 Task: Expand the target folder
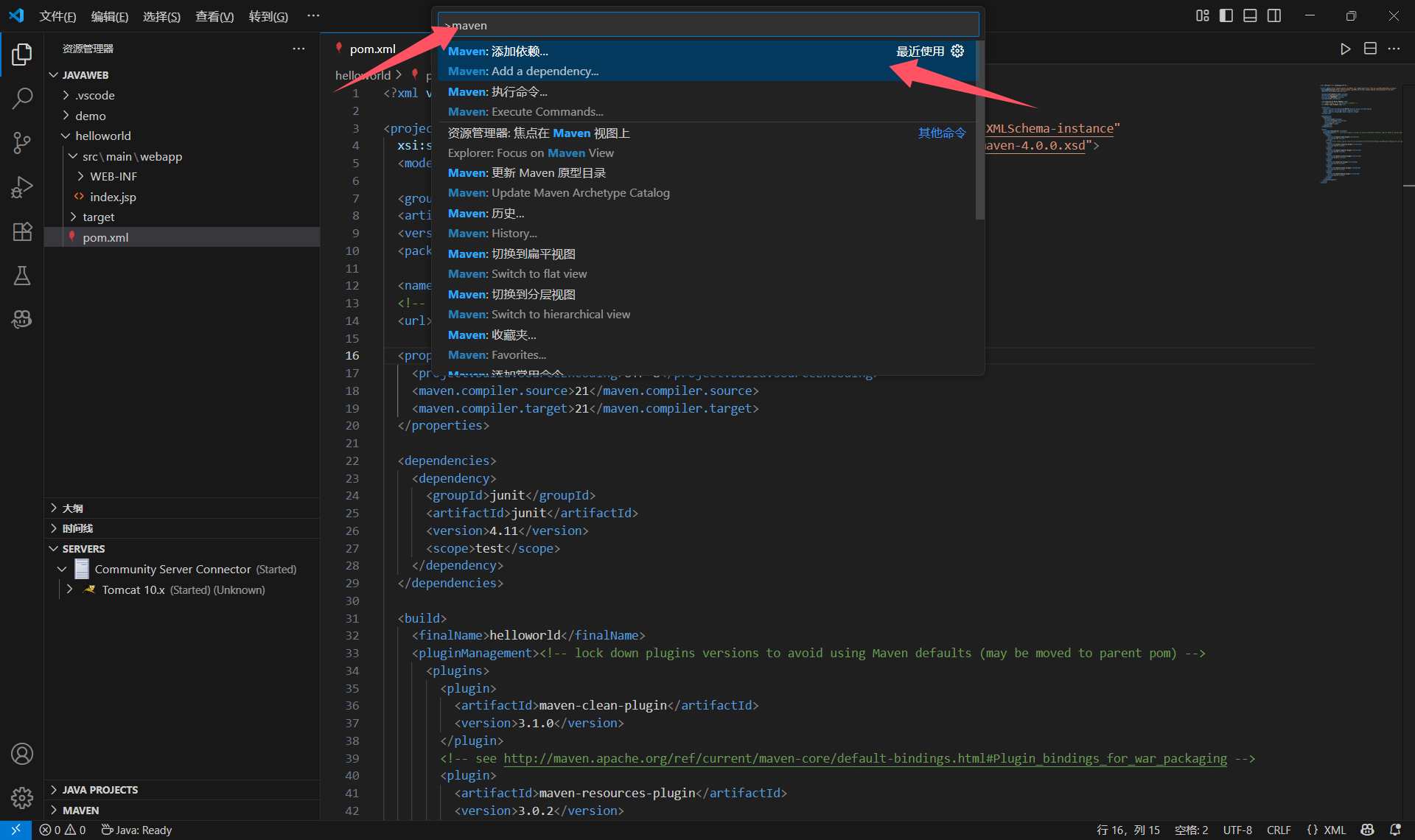tap(98, 217)
